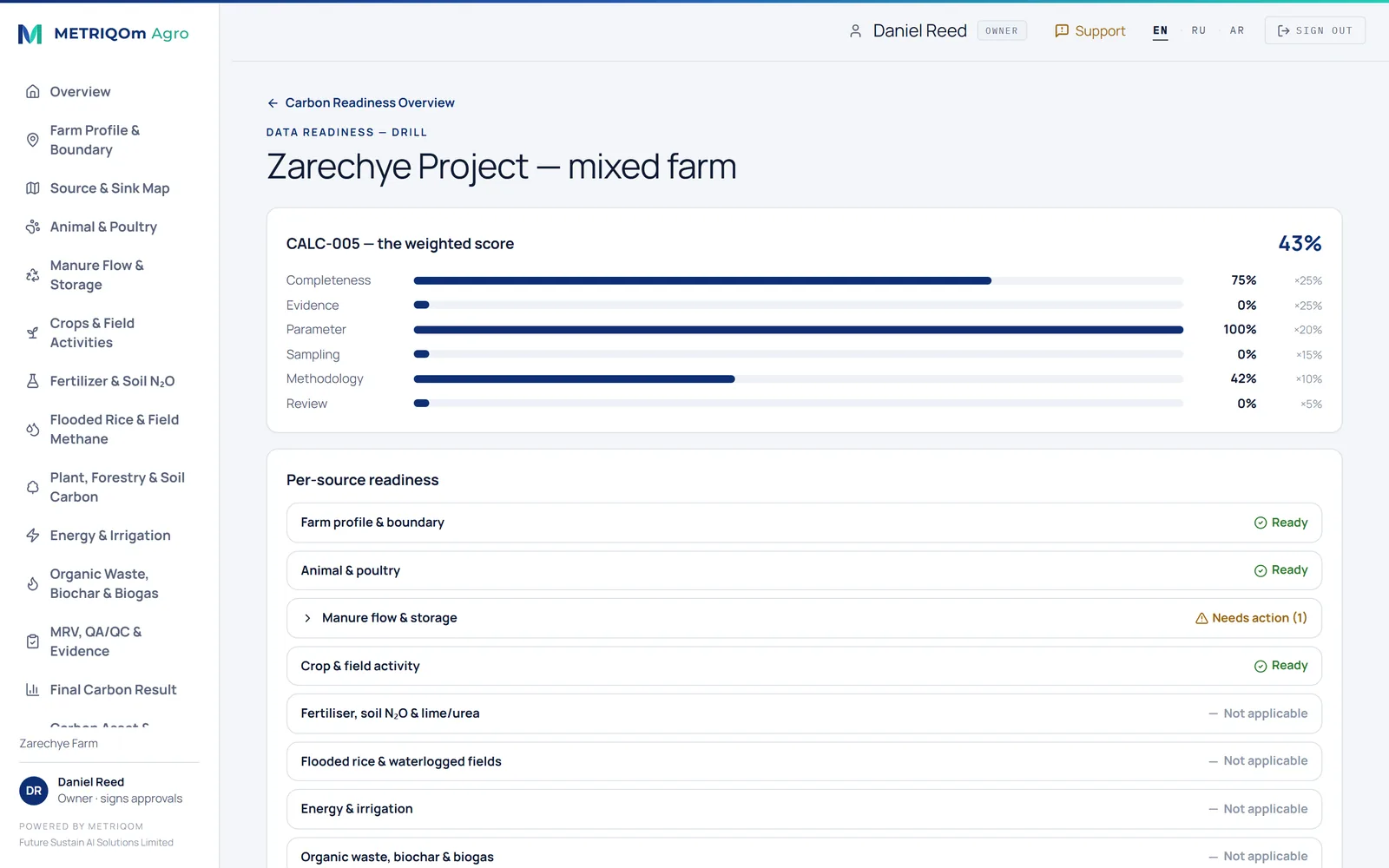1389x868 pixels.
Task: Click Needs action (1) status
Action: point(1251,618)
